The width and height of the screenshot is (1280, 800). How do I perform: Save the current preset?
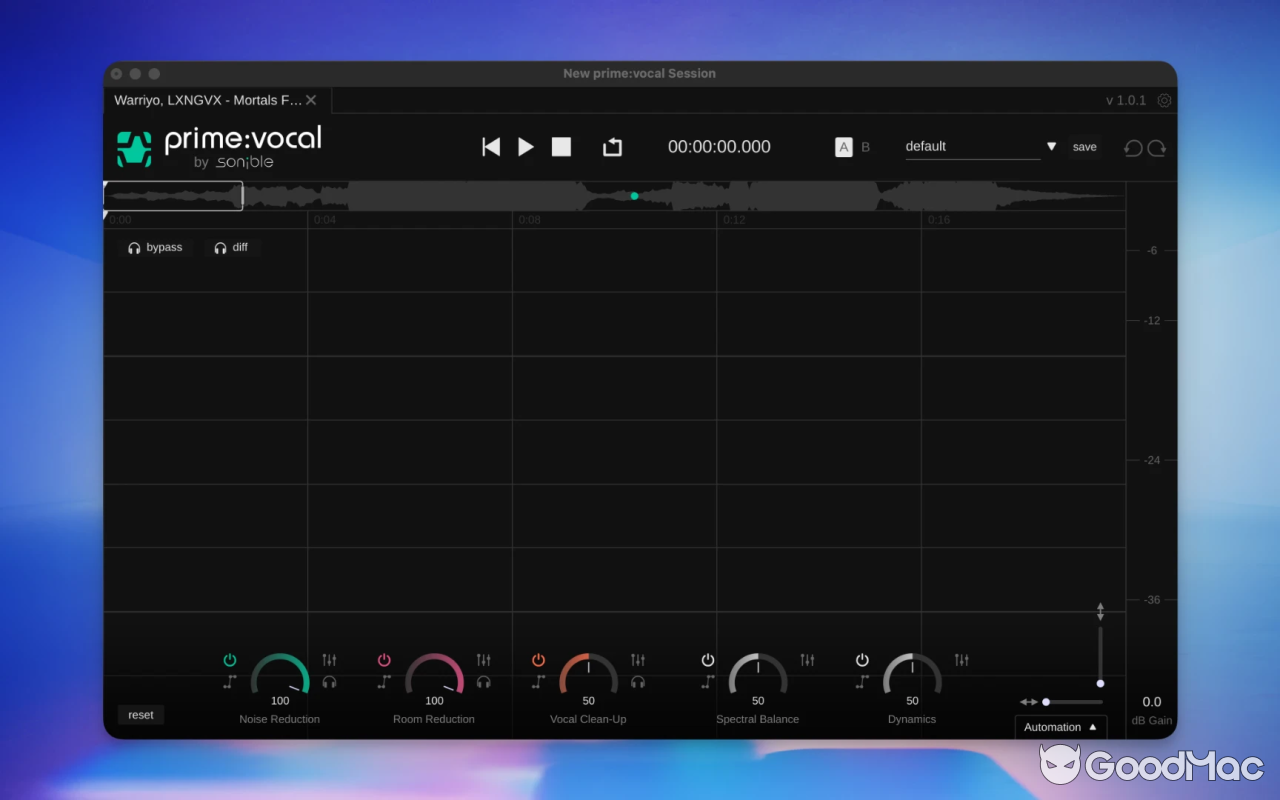(x=1084, y=147)
